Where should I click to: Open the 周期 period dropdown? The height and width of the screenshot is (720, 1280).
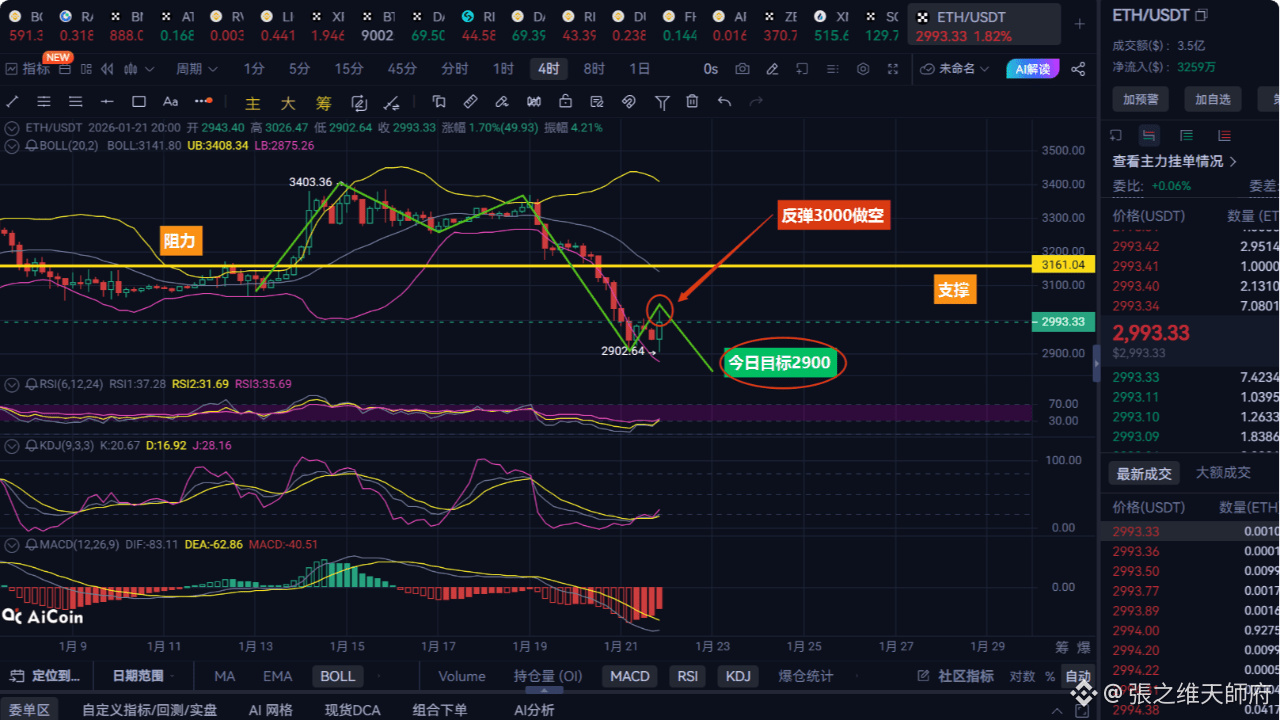196,69
